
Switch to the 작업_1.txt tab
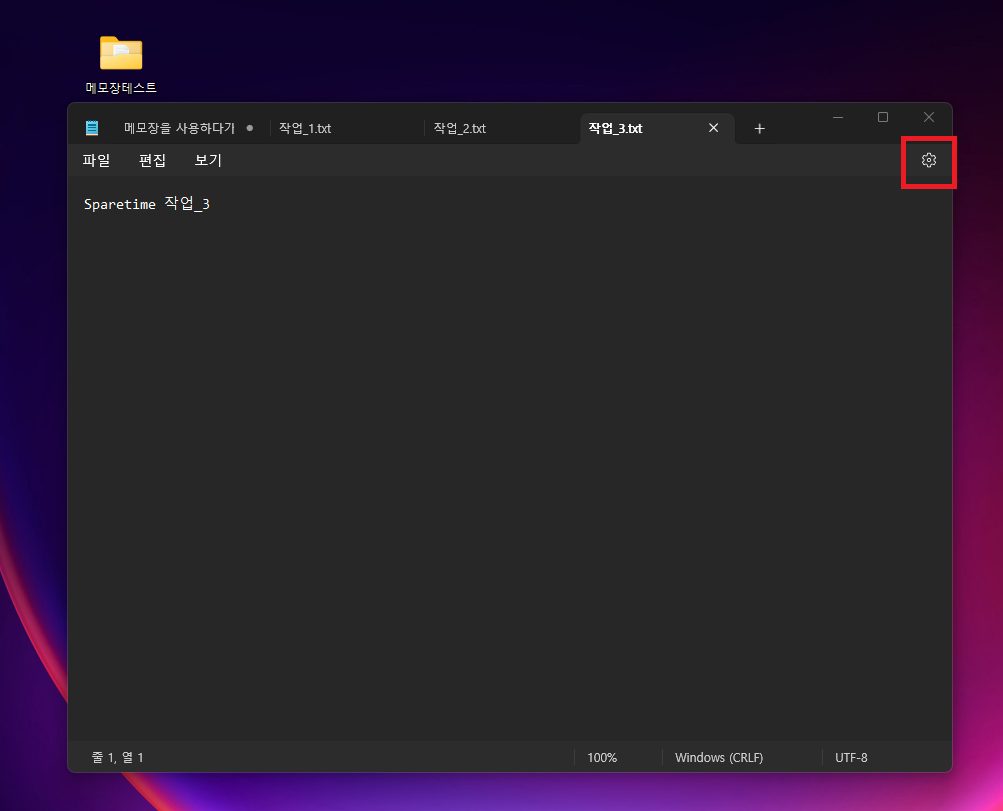tap(305, 128)
